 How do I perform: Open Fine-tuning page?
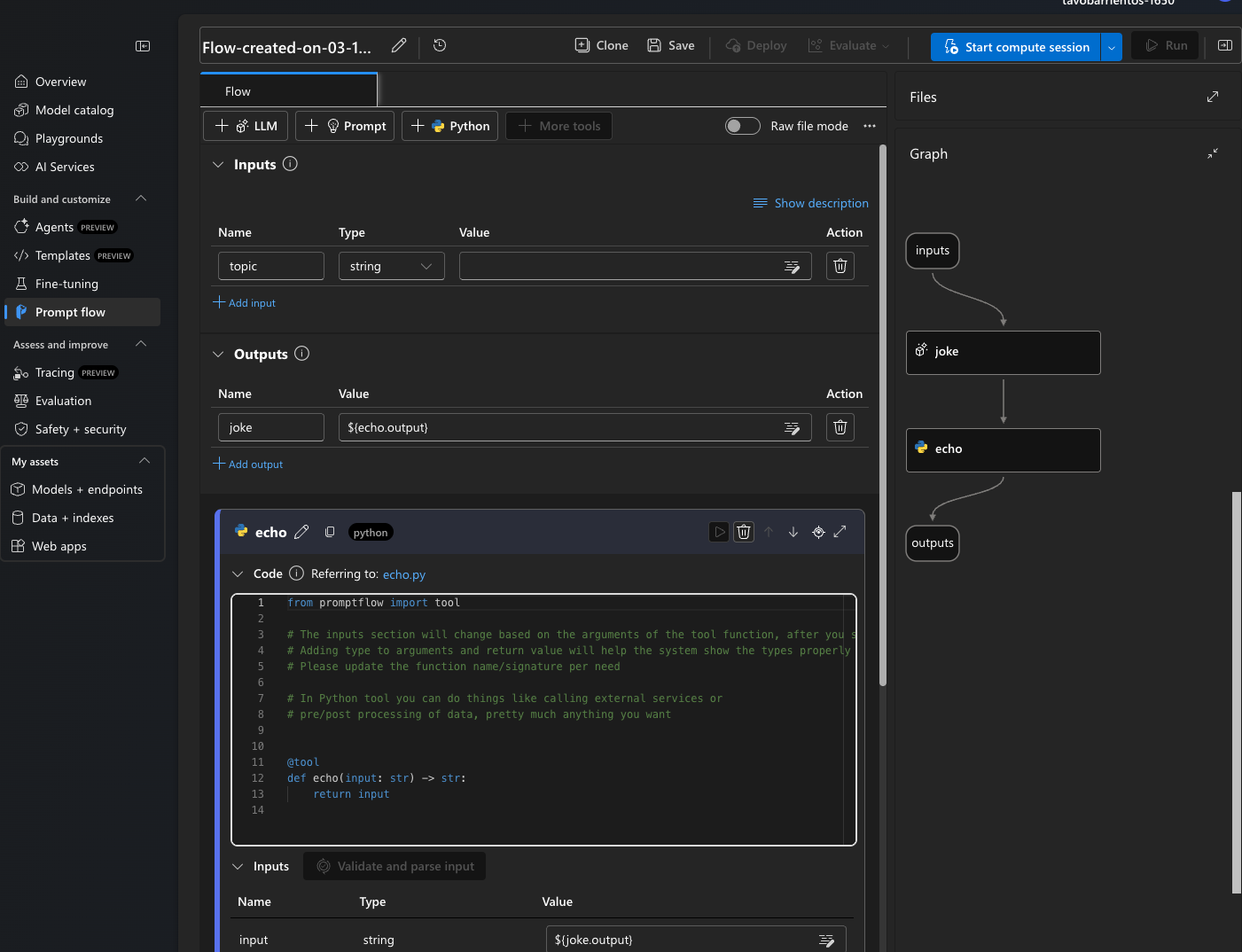[x=82, y=284]
